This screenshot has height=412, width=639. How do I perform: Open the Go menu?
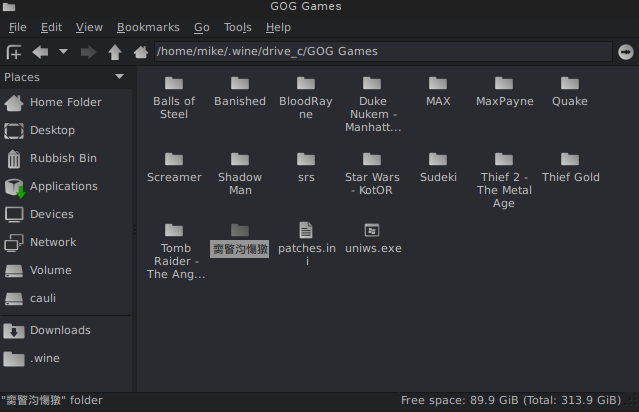(202, 27)
